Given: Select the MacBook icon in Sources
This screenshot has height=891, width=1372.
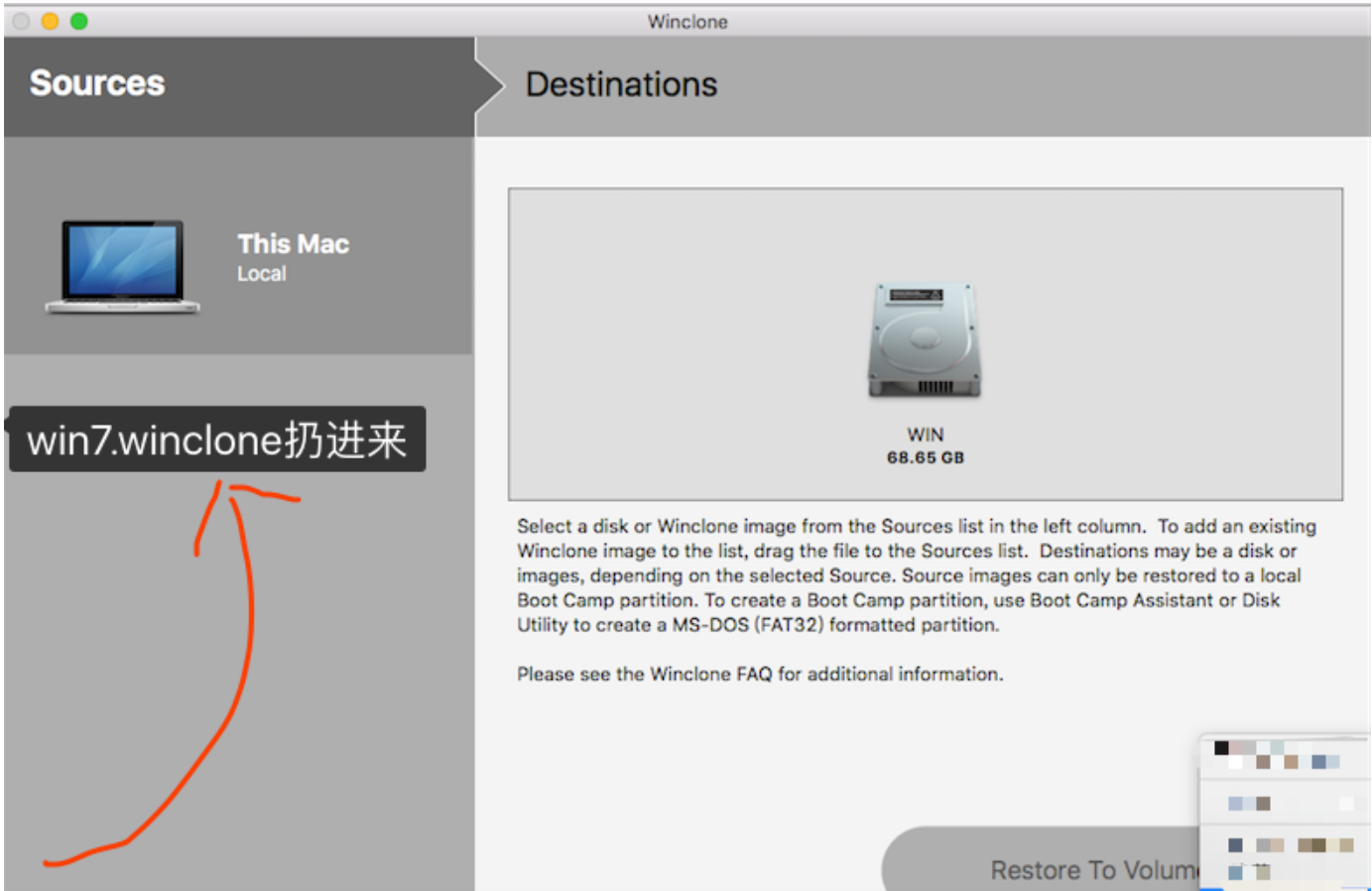Looking at the screenshot, I should pos(123,267).
